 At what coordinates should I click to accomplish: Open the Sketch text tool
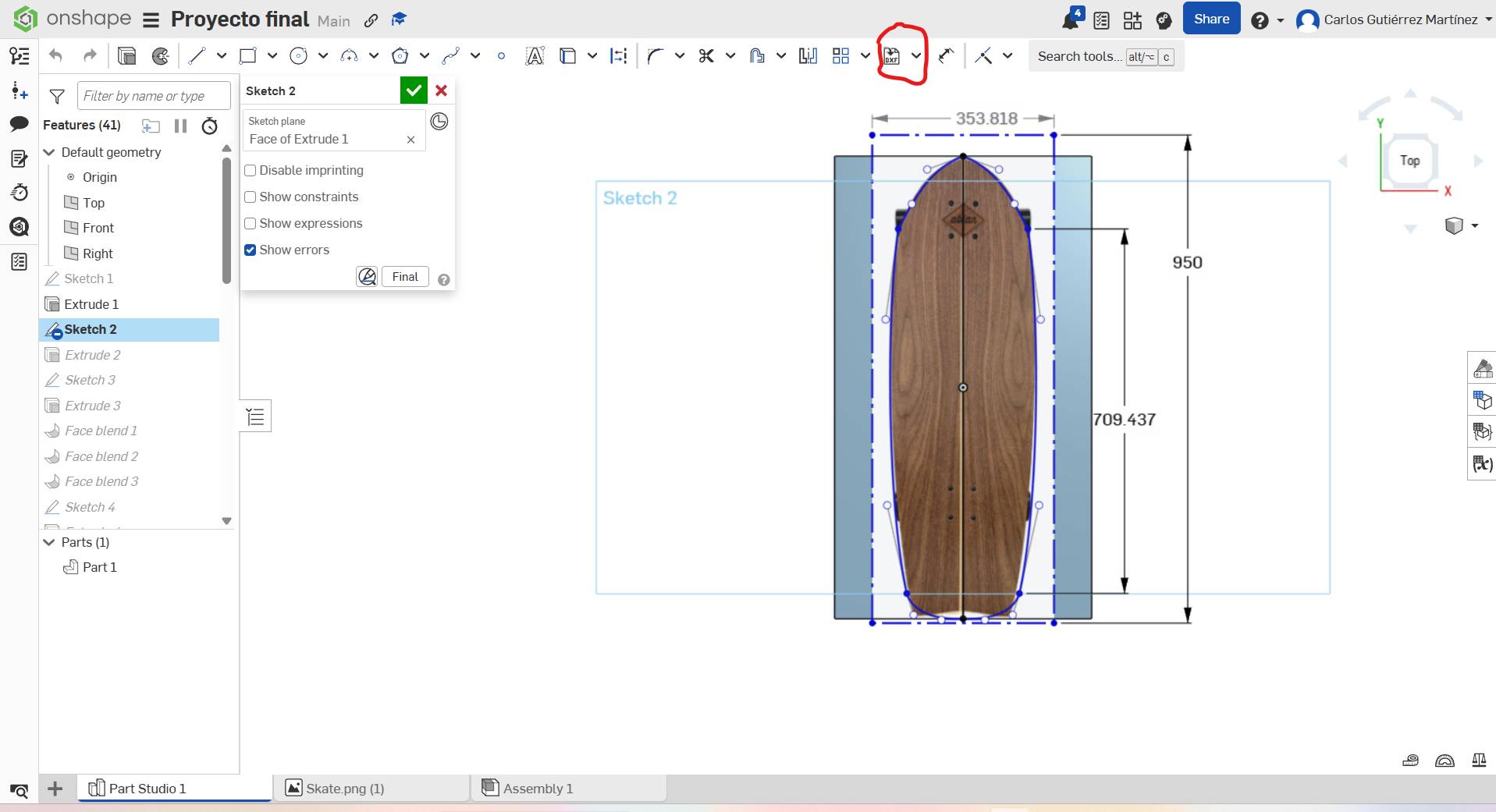(x=535, y=55)
